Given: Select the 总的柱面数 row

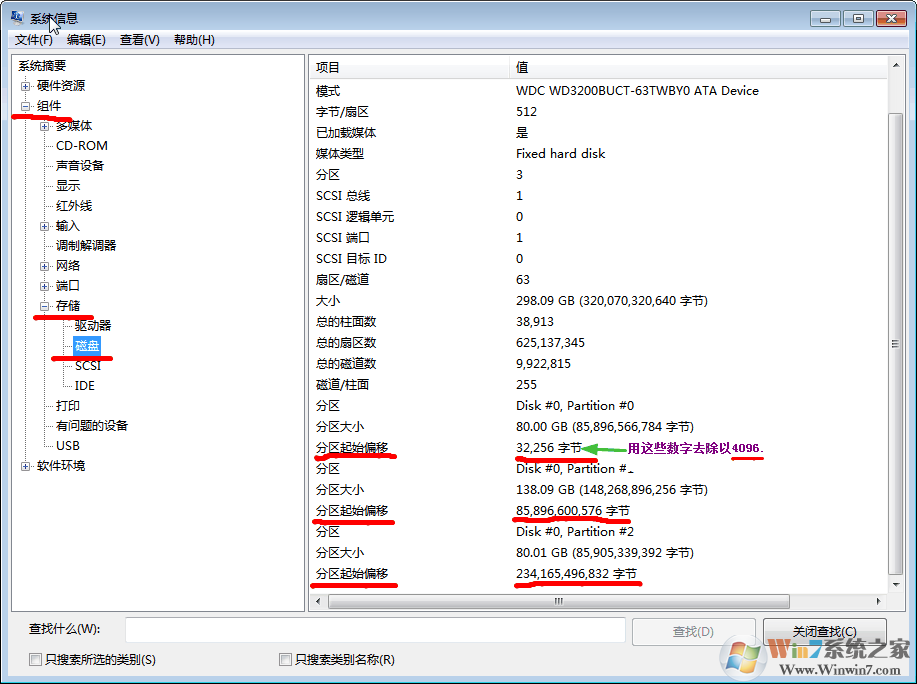Looking at the screenshot, I should tap(598, 322).
